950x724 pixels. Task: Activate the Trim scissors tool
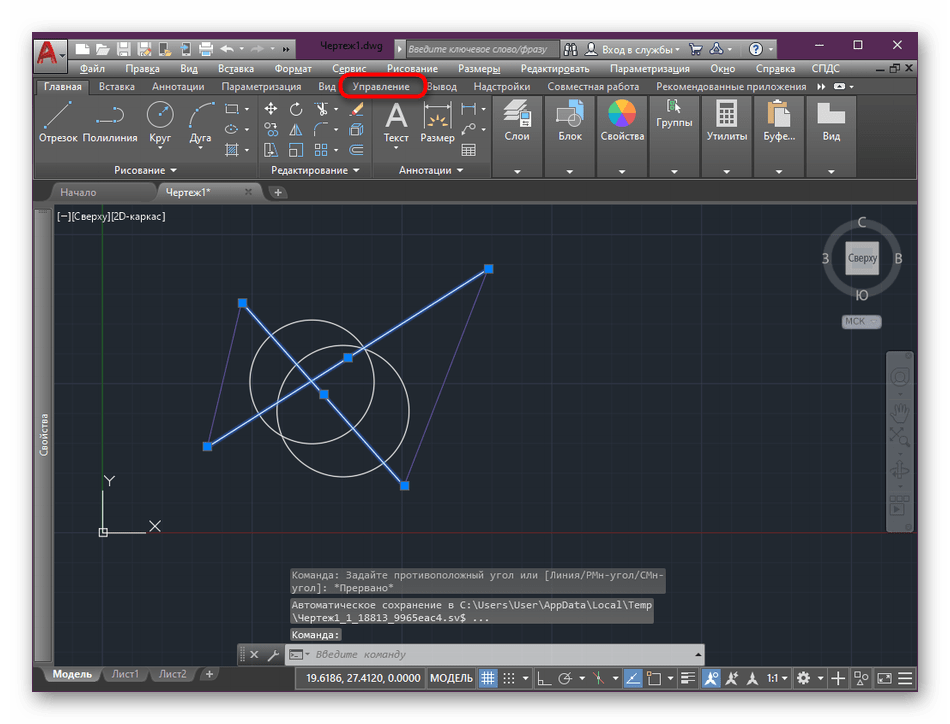321,109
